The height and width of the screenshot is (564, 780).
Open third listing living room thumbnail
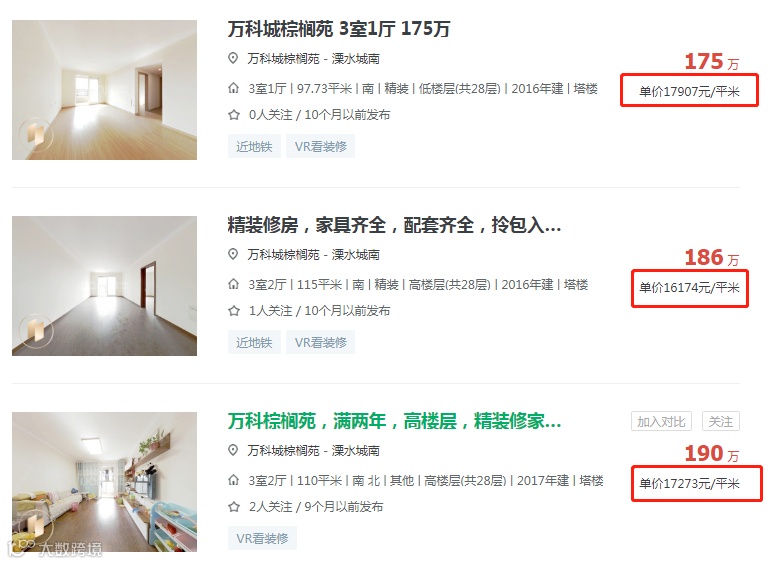pyautogui.click(x=104, y=481)
